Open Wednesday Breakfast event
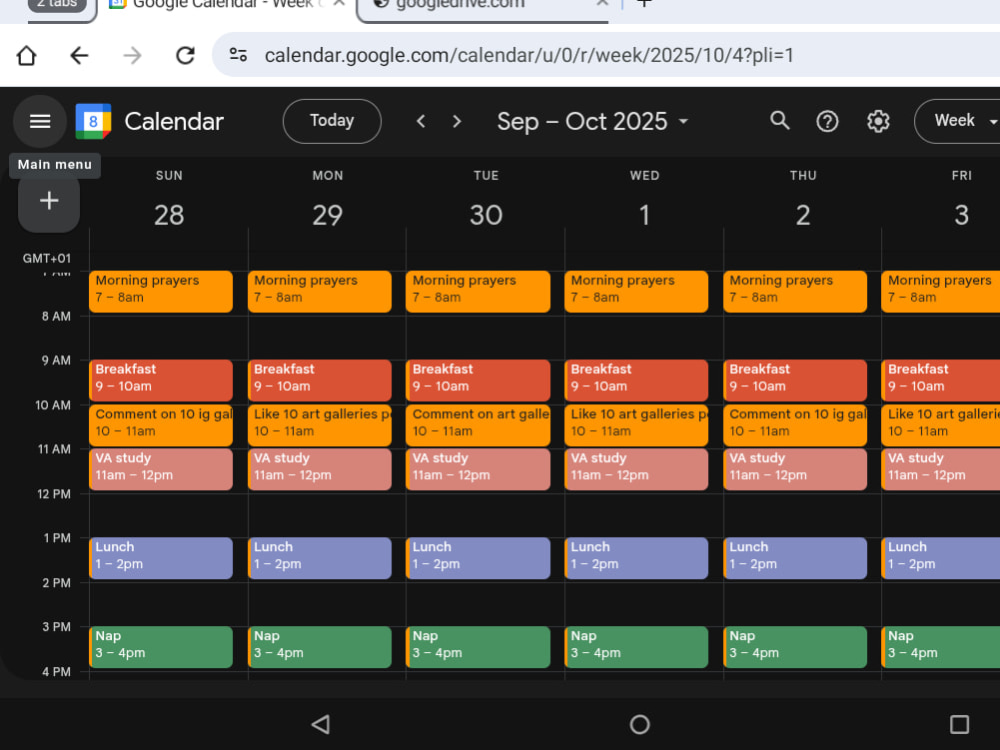Screen dimensions: 1000x750 pyautogui.click(x=636, y=380)
